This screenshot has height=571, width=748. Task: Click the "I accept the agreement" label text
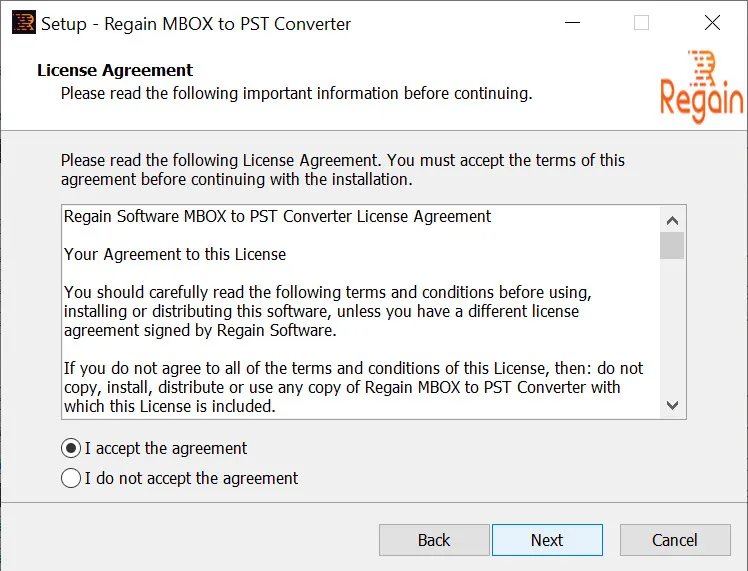coord(166,448)
